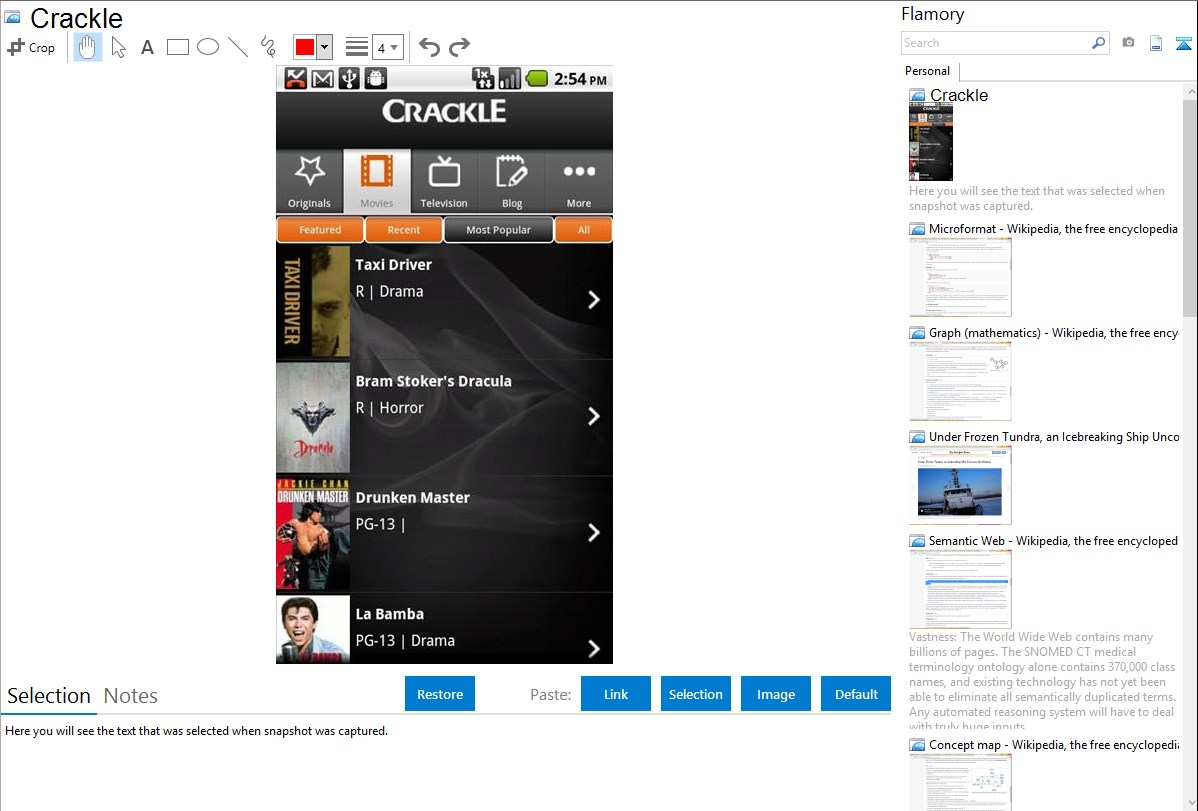Screen dimensions: 1198x811
Task: Select the Featured filter button
Action: [320, 230]
